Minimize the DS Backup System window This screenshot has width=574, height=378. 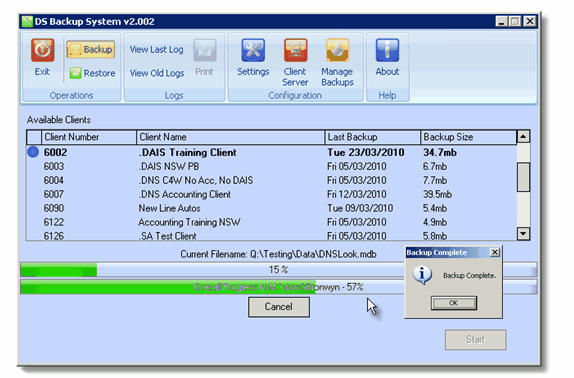[x=502, y=21]
